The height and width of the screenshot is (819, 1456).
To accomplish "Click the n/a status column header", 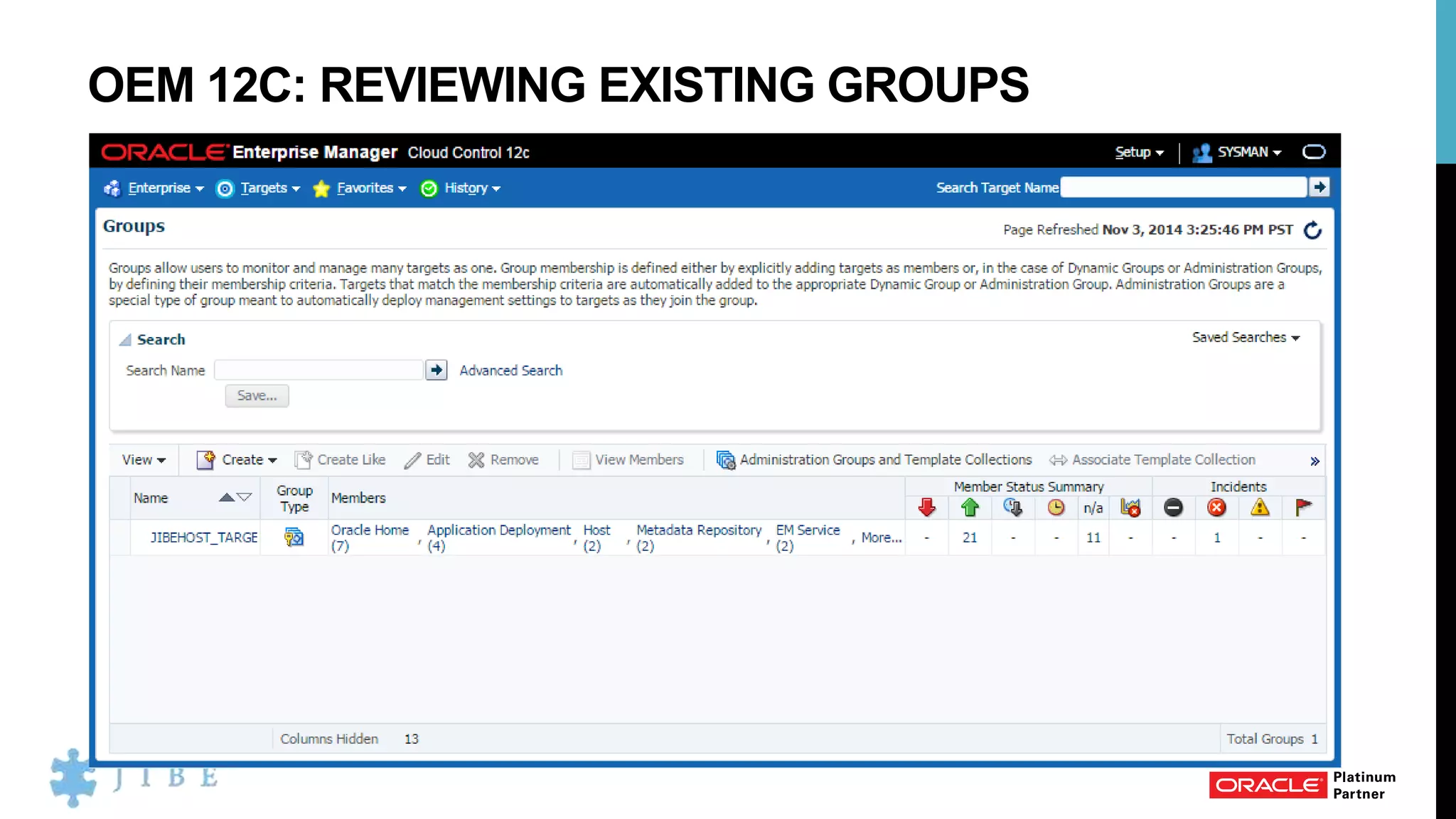I will point(1093,508).
